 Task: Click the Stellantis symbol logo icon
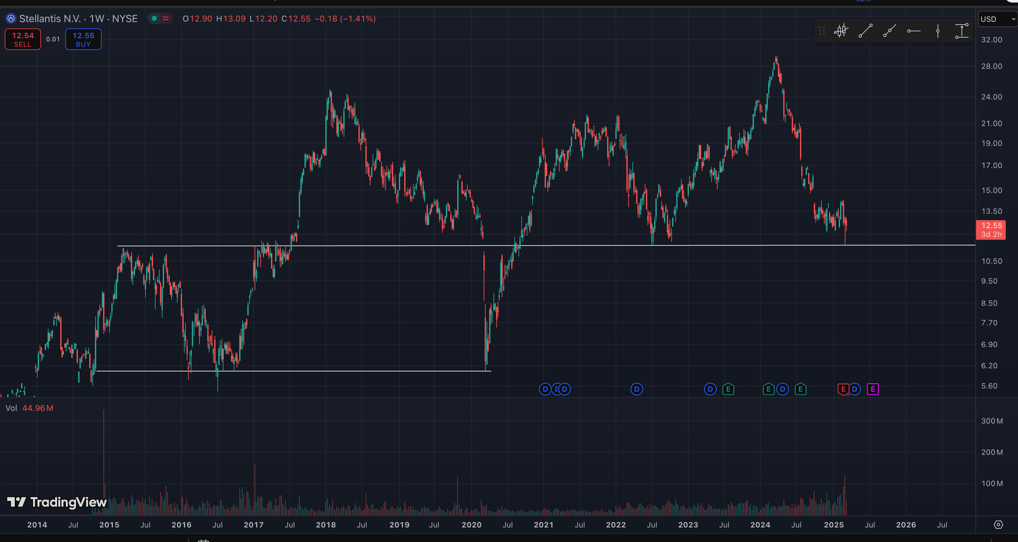coord(11,19)
